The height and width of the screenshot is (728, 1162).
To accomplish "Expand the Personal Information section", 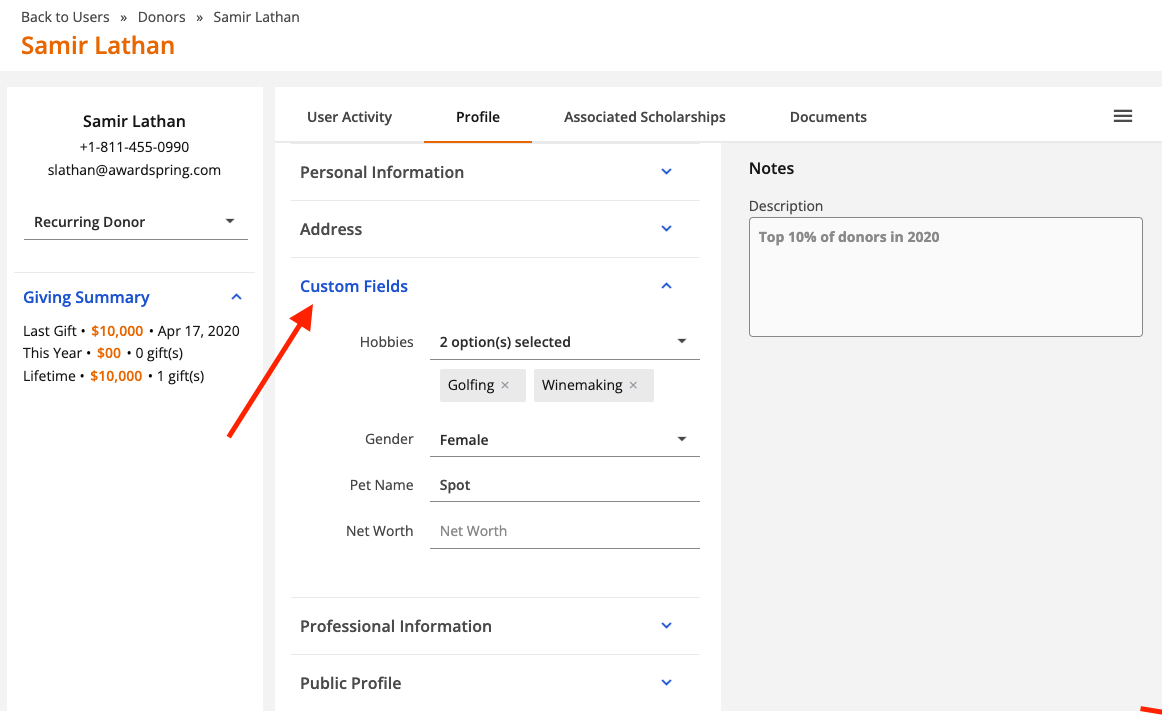I will pos(666,171).
